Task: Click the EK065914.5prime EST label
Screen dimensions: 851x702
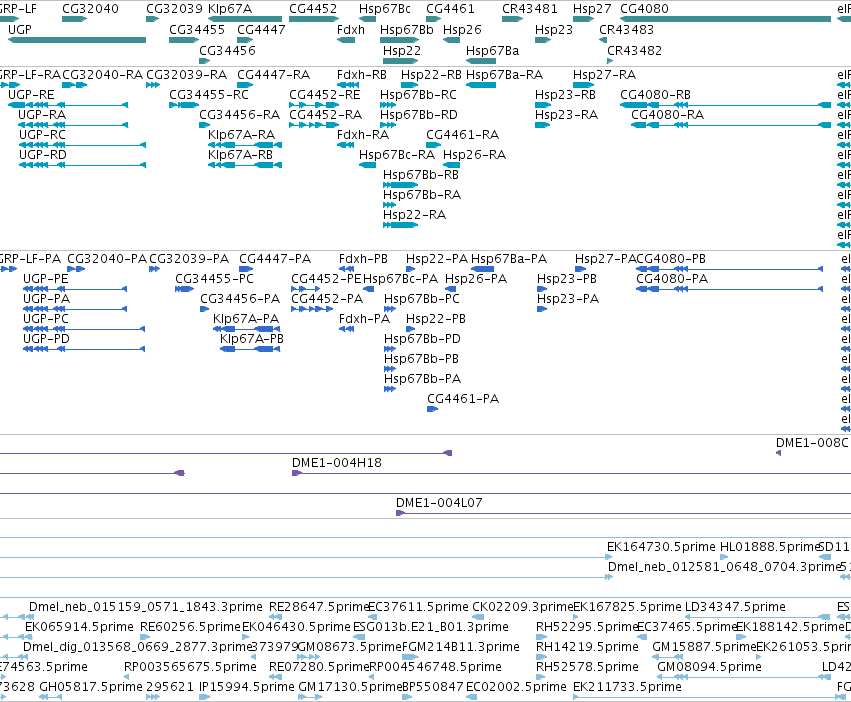Action: click(79, 627)
